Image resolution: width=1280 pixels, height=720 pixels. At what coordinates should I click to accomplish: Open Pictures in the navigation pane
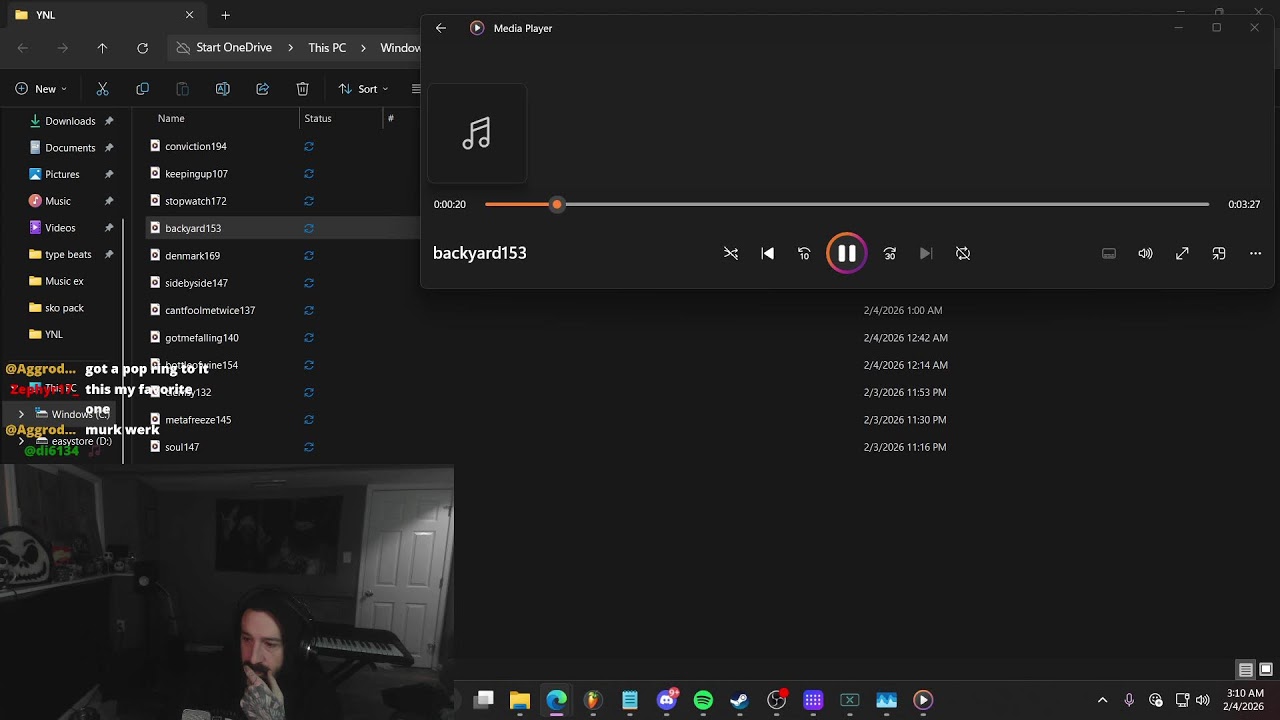click(62, 174)
